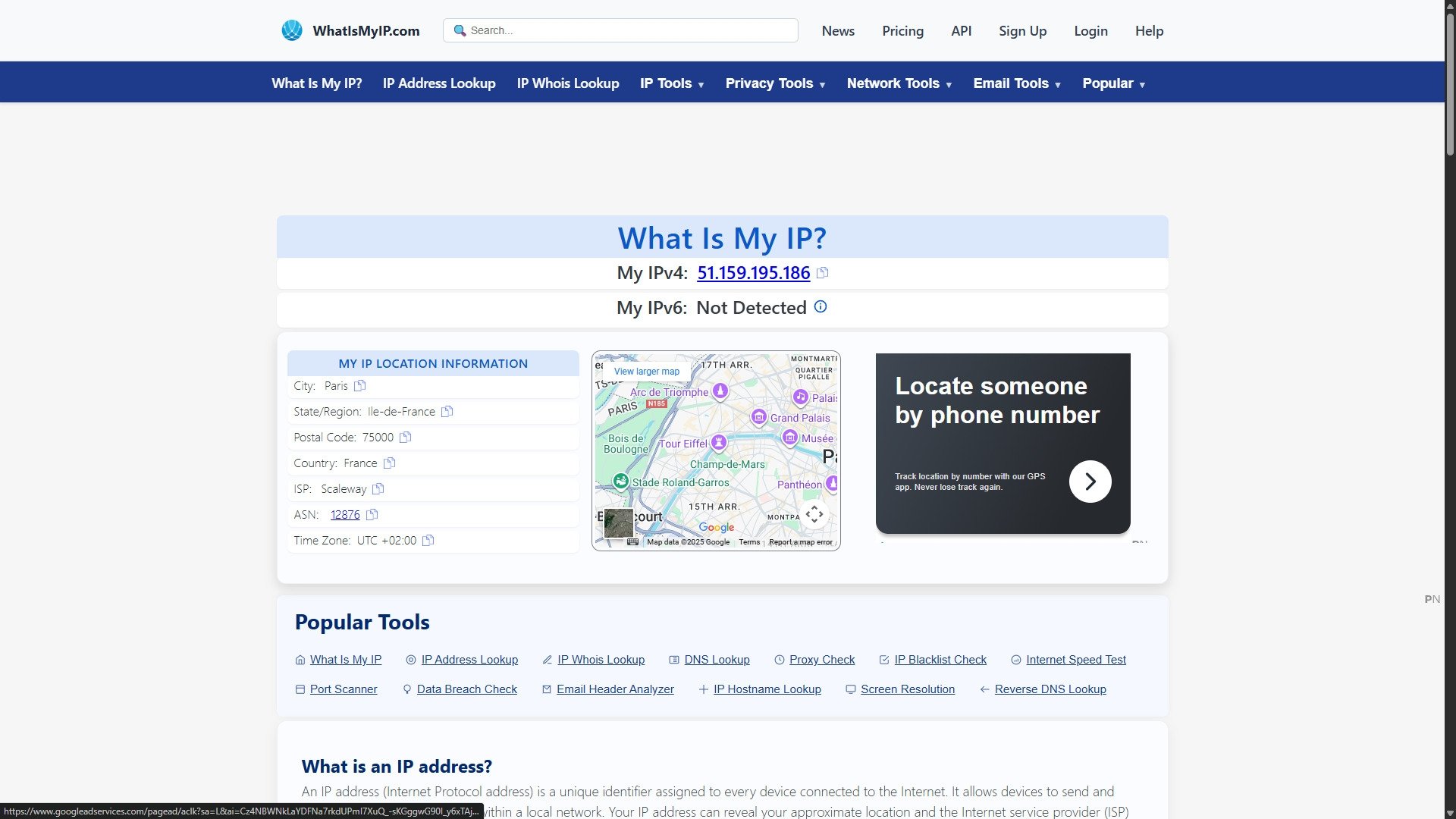Copy the Time Zone value

pos(428,541)
